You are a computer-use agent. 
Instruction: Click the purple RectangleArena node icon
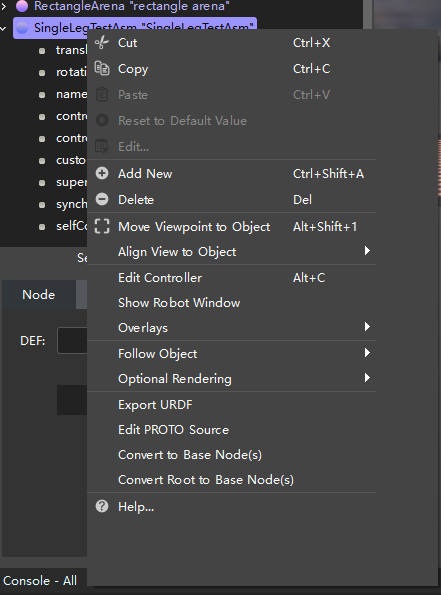pyautogui.click(x=22, y=6)
